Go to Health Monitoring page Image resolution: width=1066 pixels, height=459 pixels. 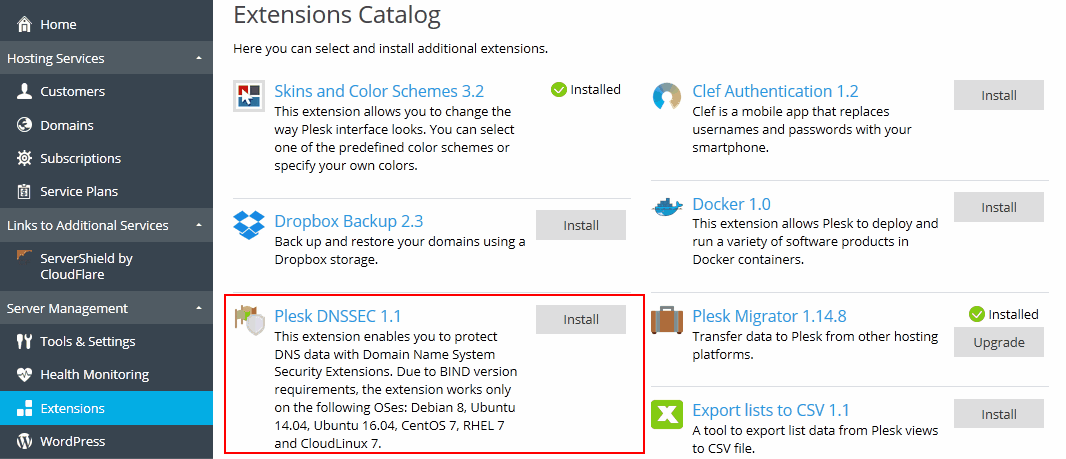click(94, 375)
